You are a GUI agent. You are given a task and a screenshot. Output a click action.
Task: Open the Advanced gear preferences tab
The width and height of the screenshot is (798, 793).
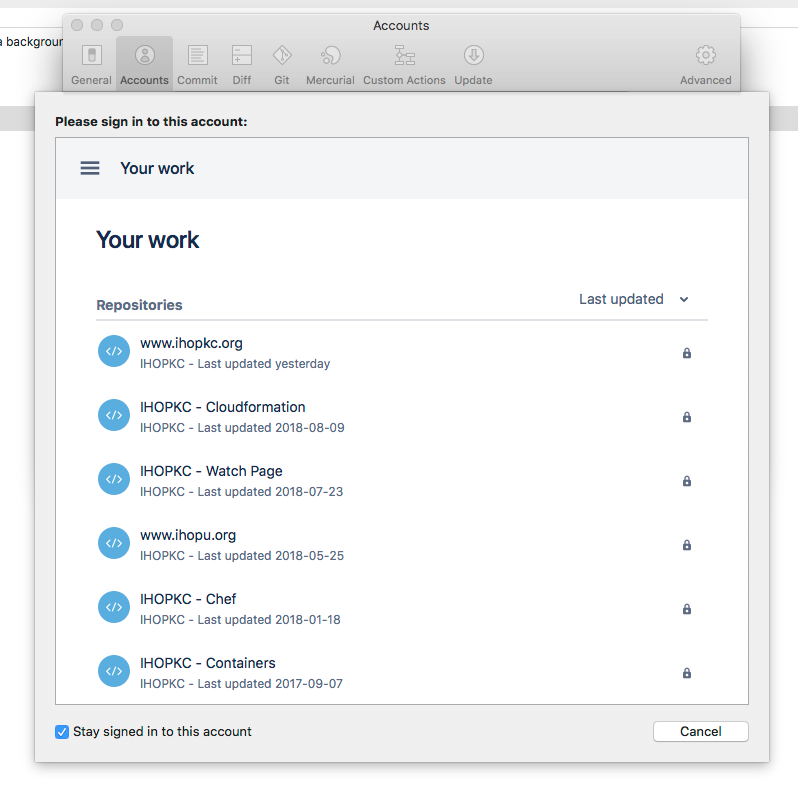pyautogui.click(x=705, y=65)
